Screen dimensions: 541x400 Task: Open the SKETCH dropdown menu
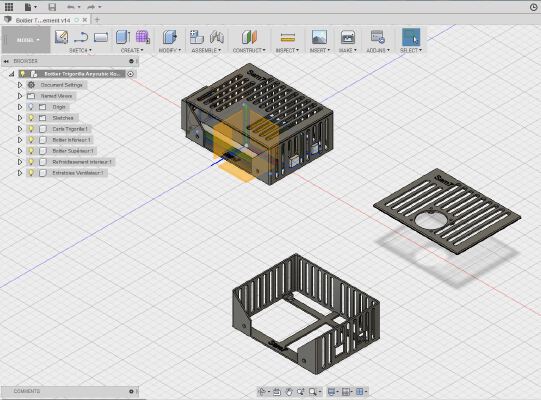click(x=80, y=50)
